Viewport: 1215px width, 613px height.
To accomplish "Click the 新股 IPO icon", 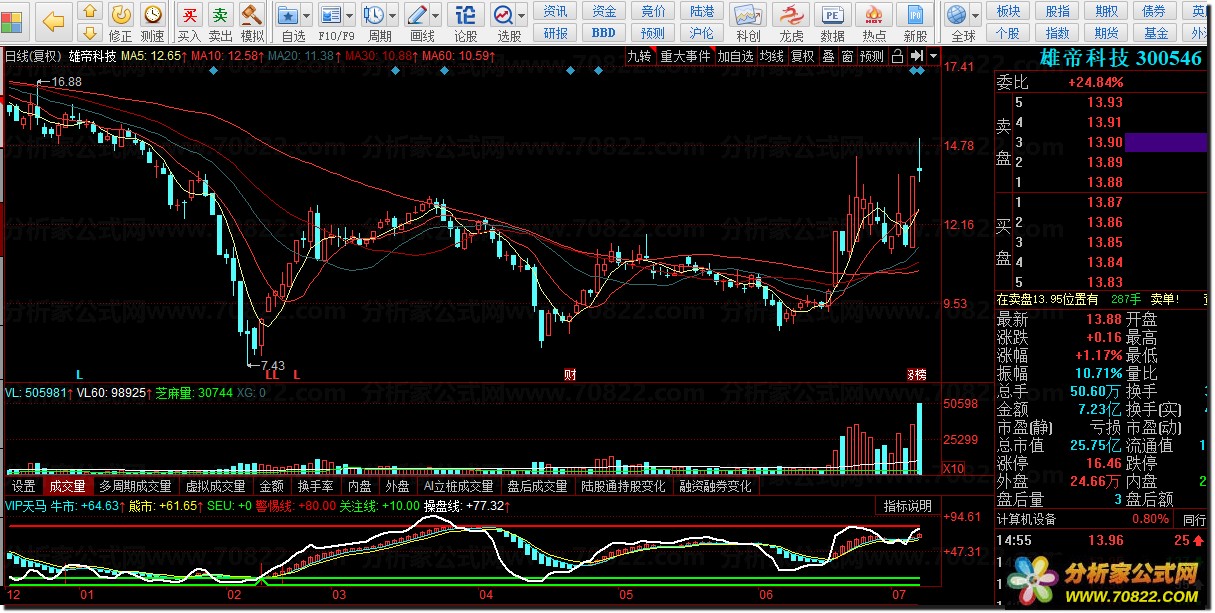I will click(915, 21).
